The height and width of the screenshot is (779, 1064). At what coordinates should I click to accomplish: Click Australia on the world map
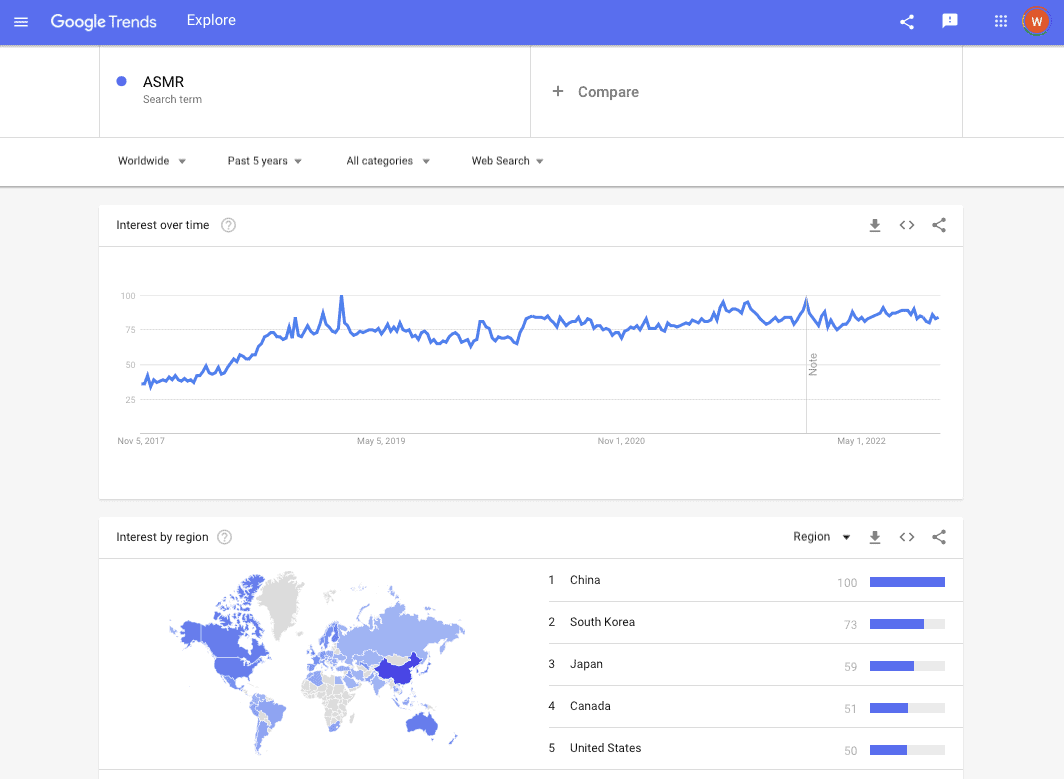421,723
